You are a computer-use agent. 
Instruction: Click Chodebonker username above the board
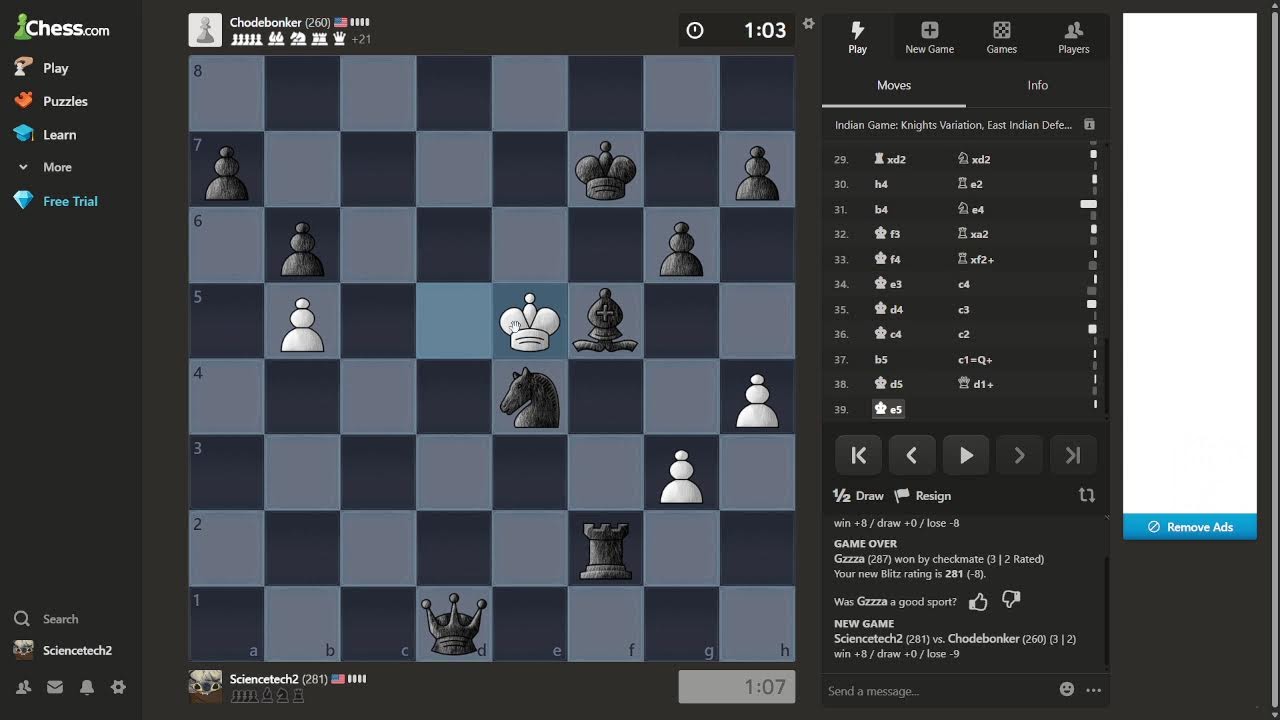tap(266, 22)
